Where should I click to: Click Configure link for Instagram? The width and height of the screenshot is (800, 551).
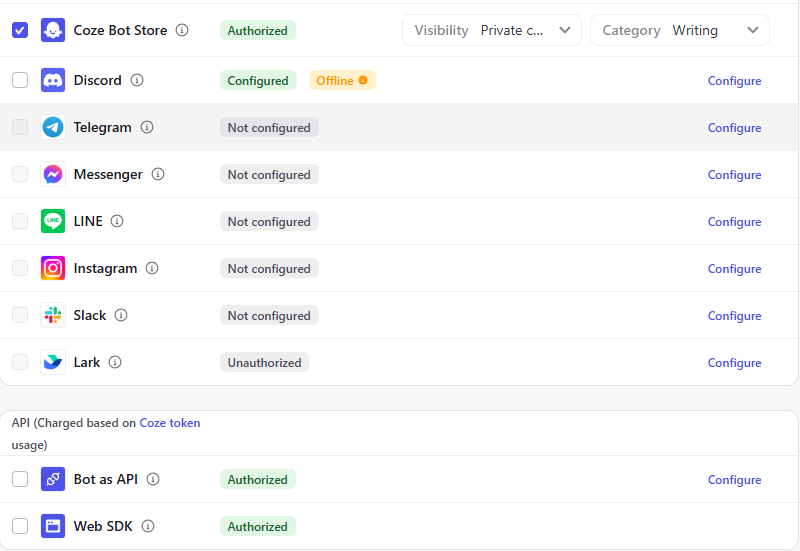coord(734,268)
